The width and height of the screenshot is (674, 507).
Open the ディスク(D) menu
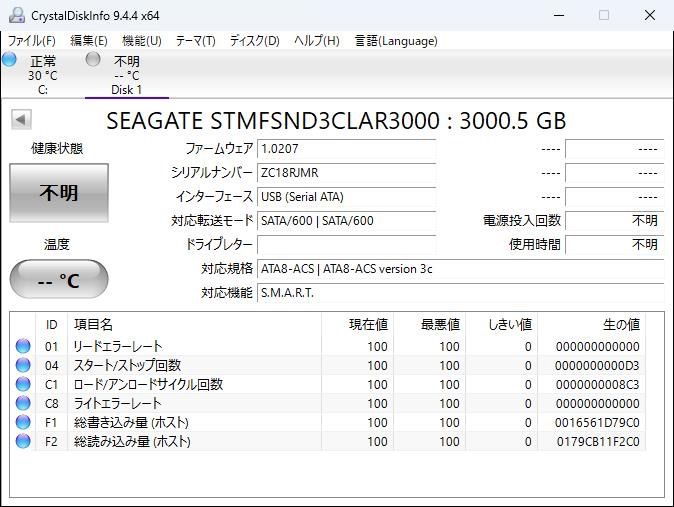tap(254, 41)
